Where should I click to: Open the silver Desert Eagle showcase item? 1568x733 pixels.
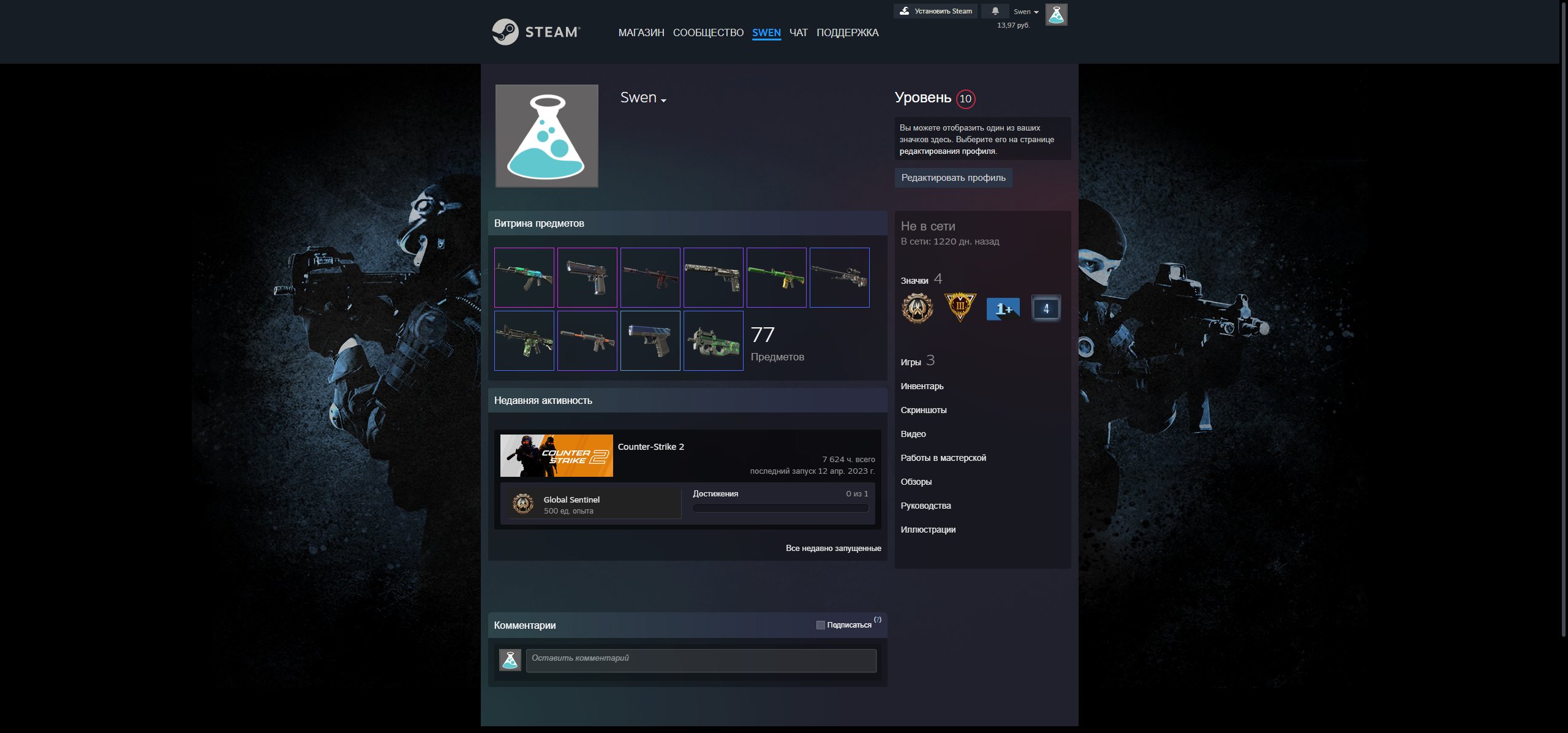click(x=587, y=278)
